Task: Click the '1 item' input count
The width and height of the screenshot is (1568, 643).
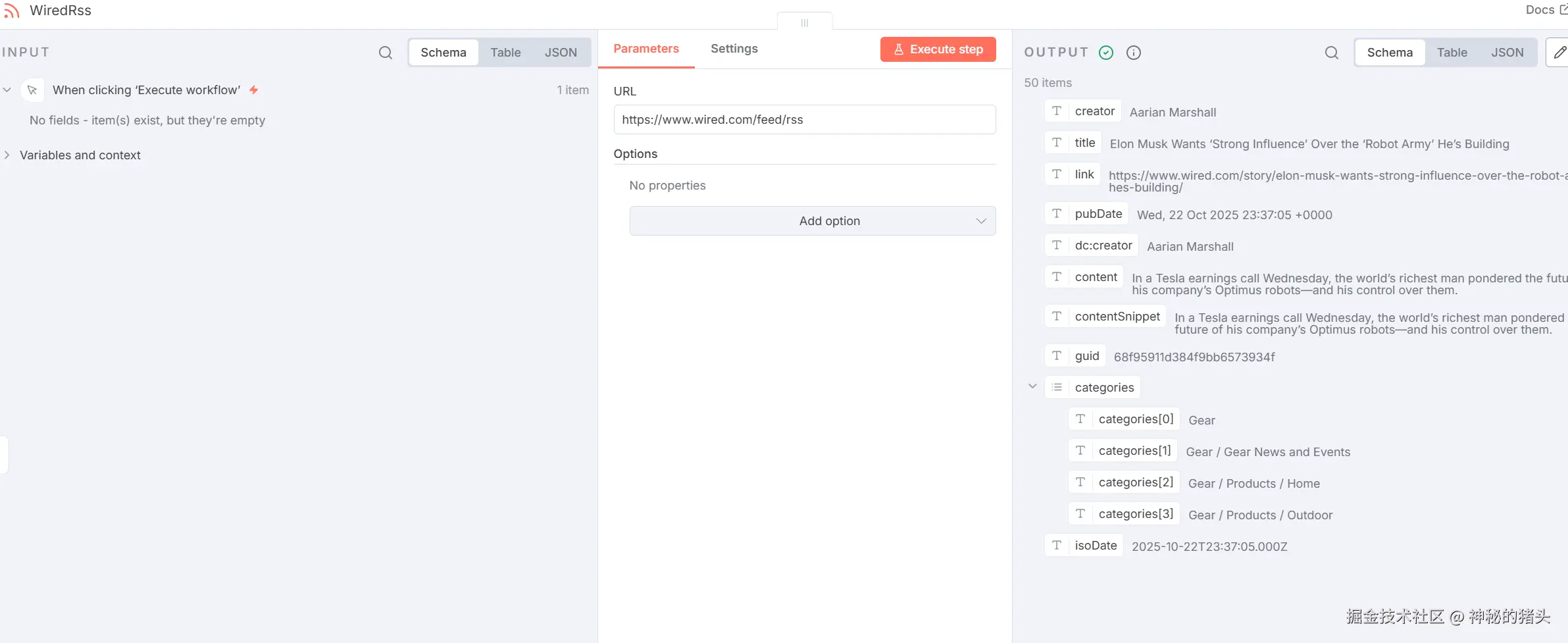Action: 573,90
